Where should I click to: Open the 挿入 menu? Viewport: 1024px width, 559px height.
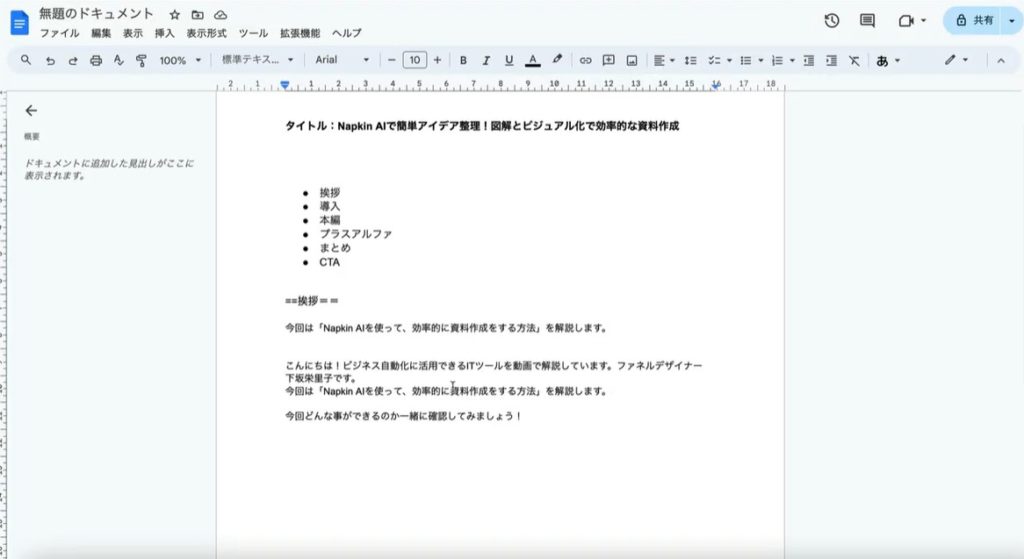pyautogui.click(x=164, y=33)
